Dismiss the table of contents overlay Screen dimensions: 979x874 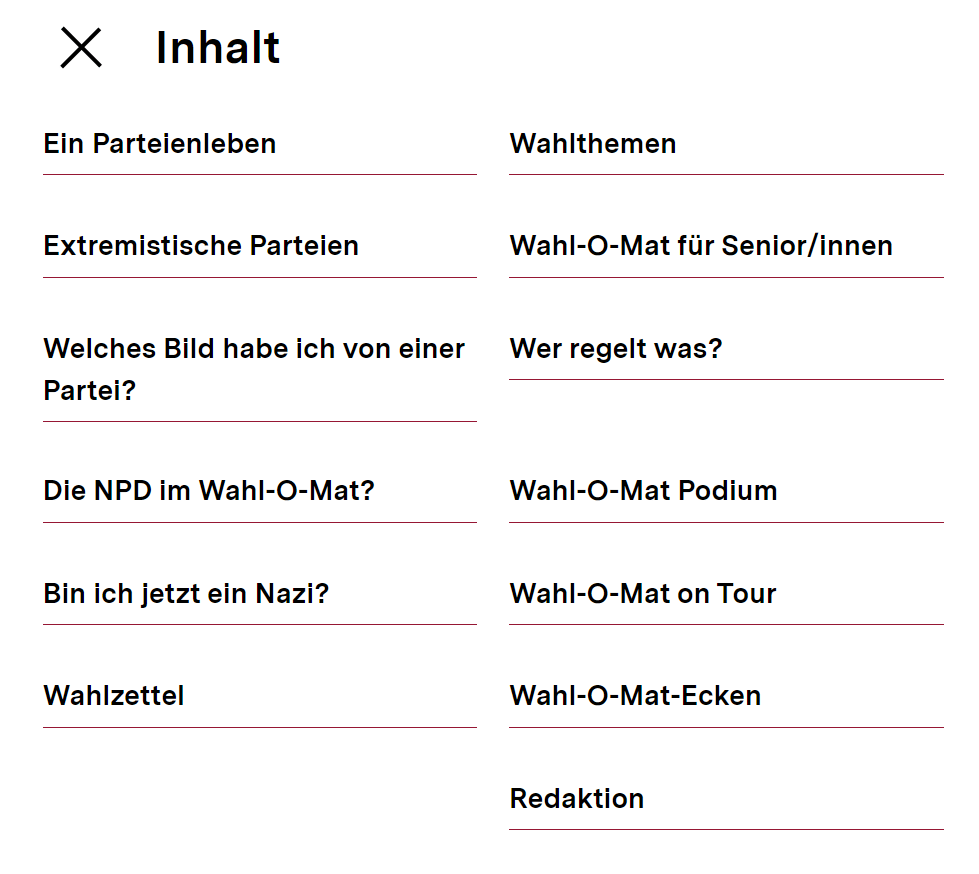point(81,48)
